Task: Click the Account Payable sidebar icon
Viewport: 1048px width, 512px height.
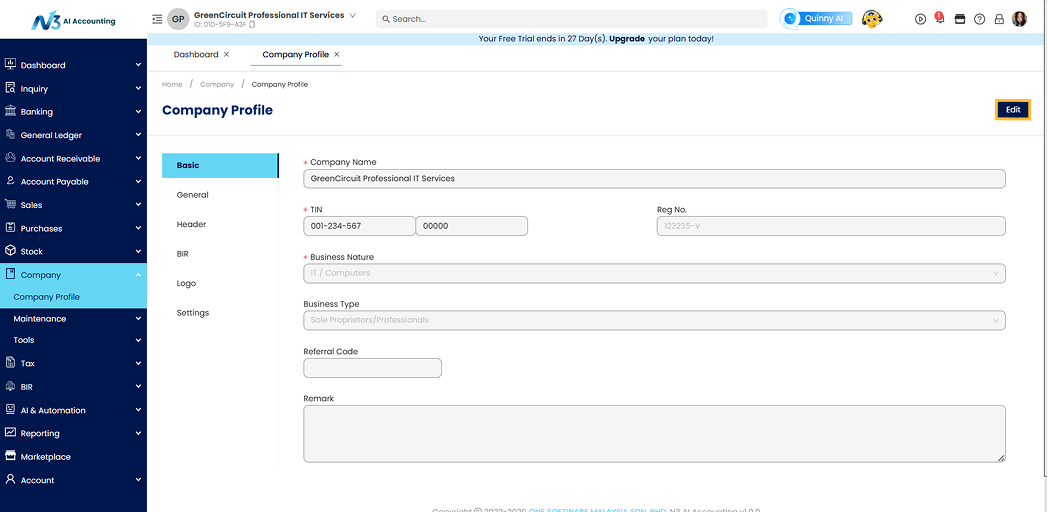Action: [10, 180]
